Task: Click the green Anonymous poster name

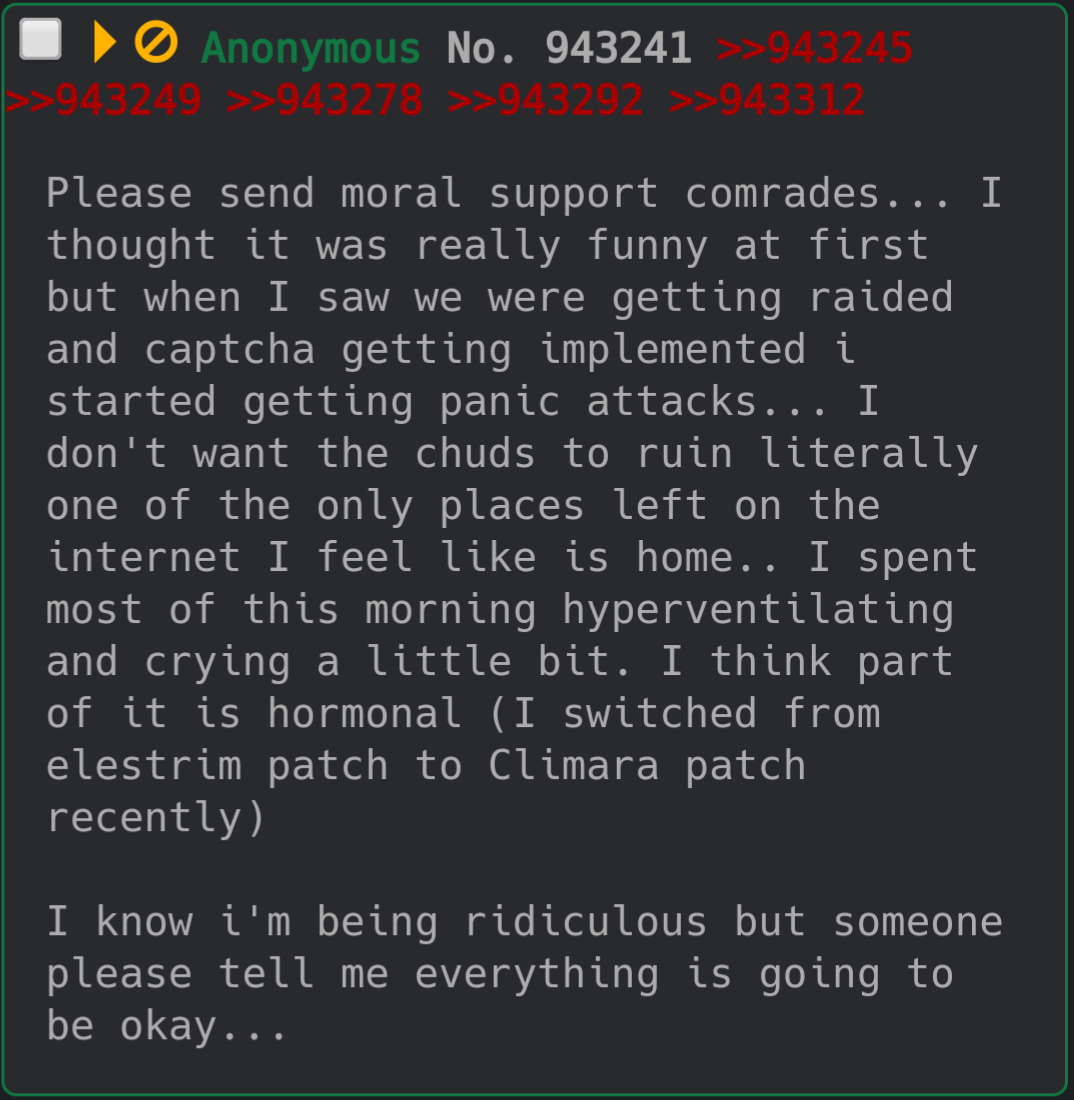Action: 311,48
